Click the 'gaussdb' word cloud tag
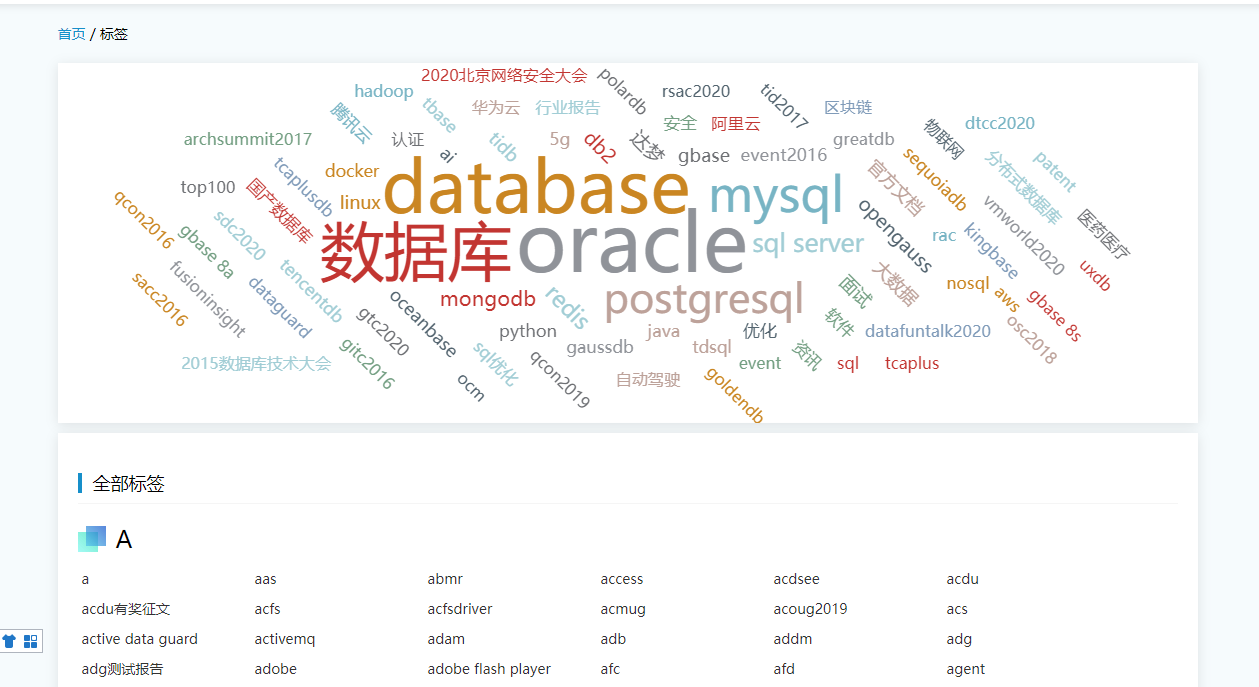The image size is (1259, 687). (x=600, y=347)
